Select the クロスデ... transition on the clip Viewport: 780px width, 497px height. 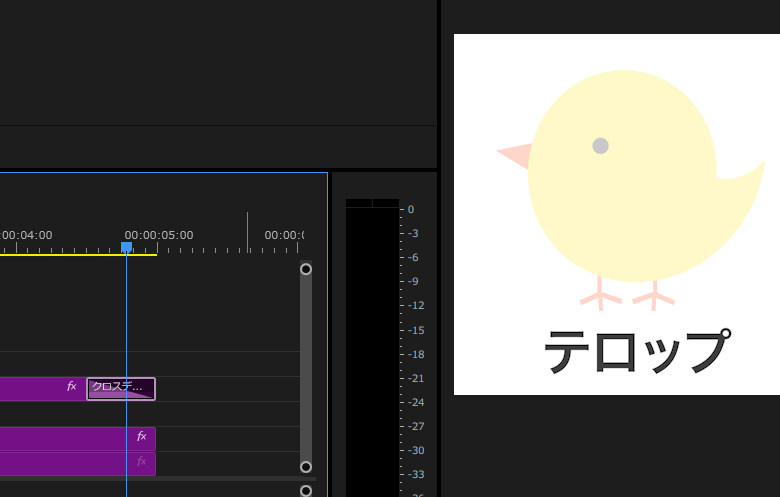pos(121,389)
